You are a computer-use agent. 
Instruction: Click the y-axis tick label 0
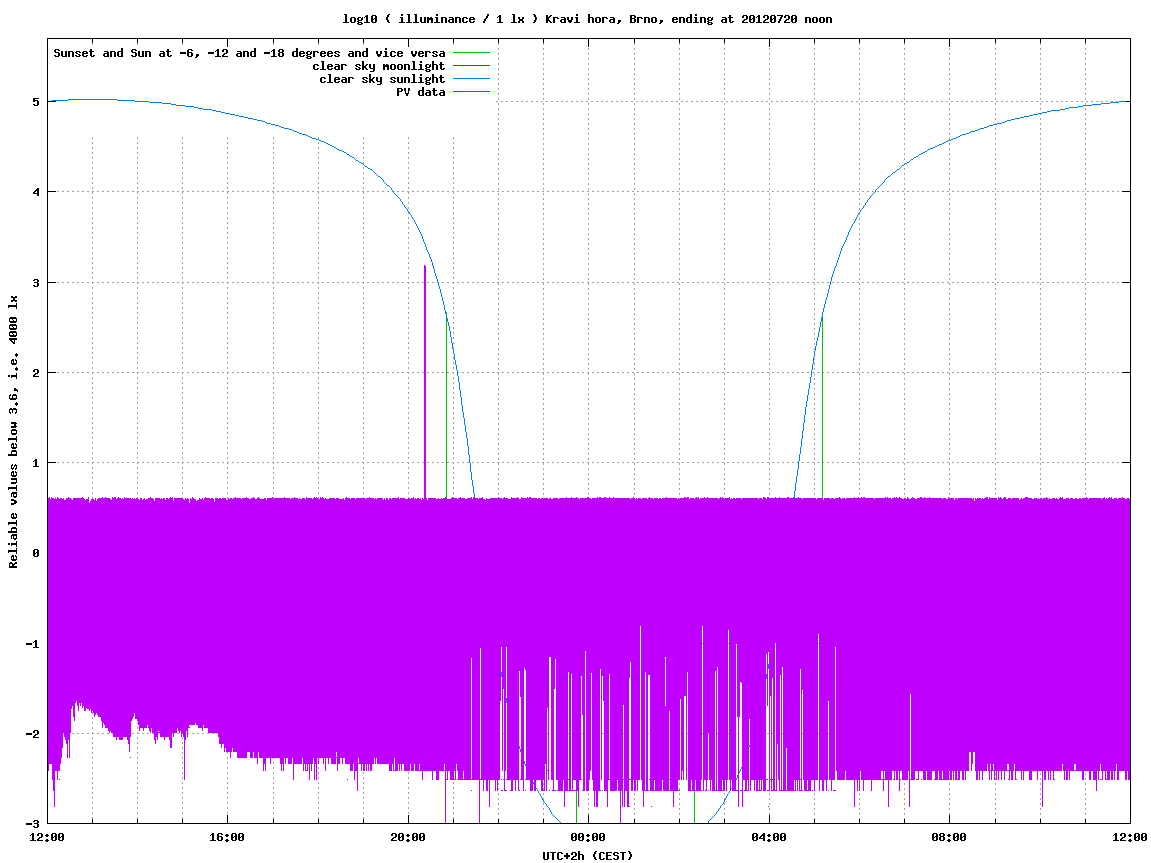pyautogui.click(x=35, y=553)
